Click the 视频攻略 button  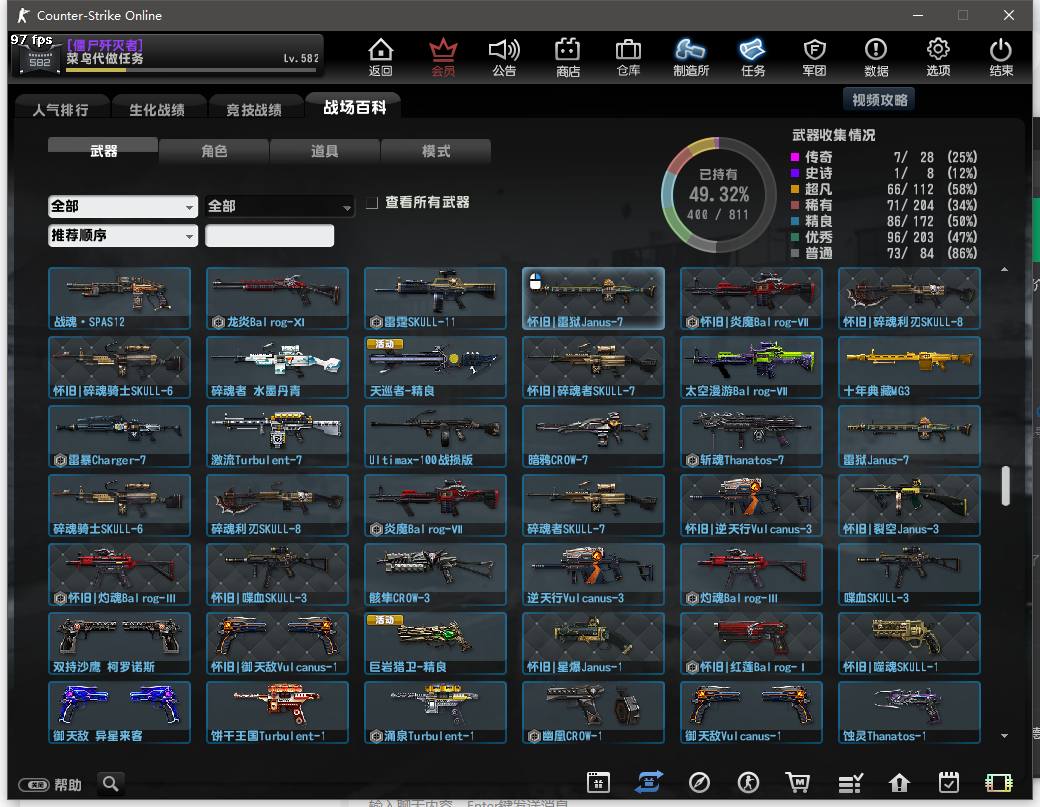click(879, 100)
